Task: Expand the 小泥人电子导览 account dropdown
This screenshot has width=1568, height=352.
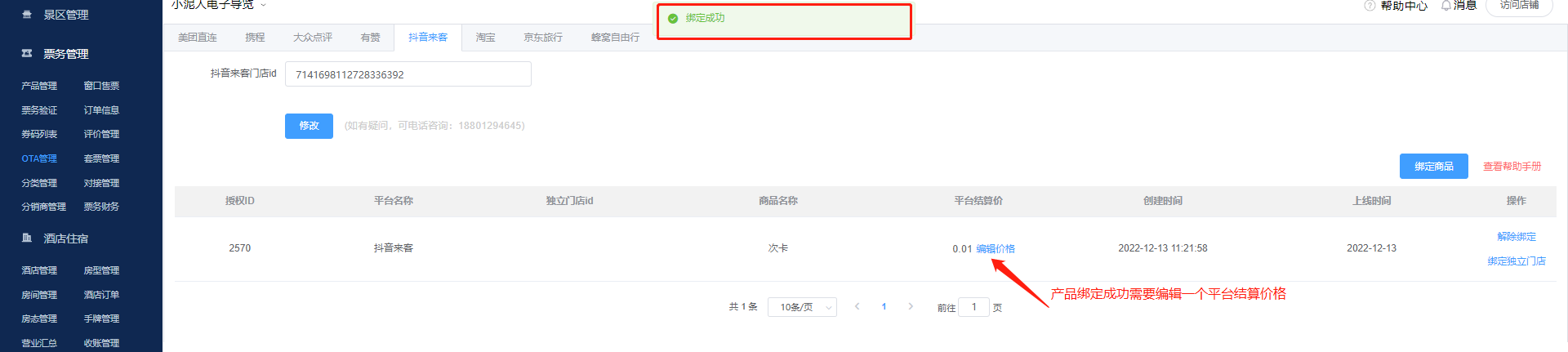Action: click(263, 5)
